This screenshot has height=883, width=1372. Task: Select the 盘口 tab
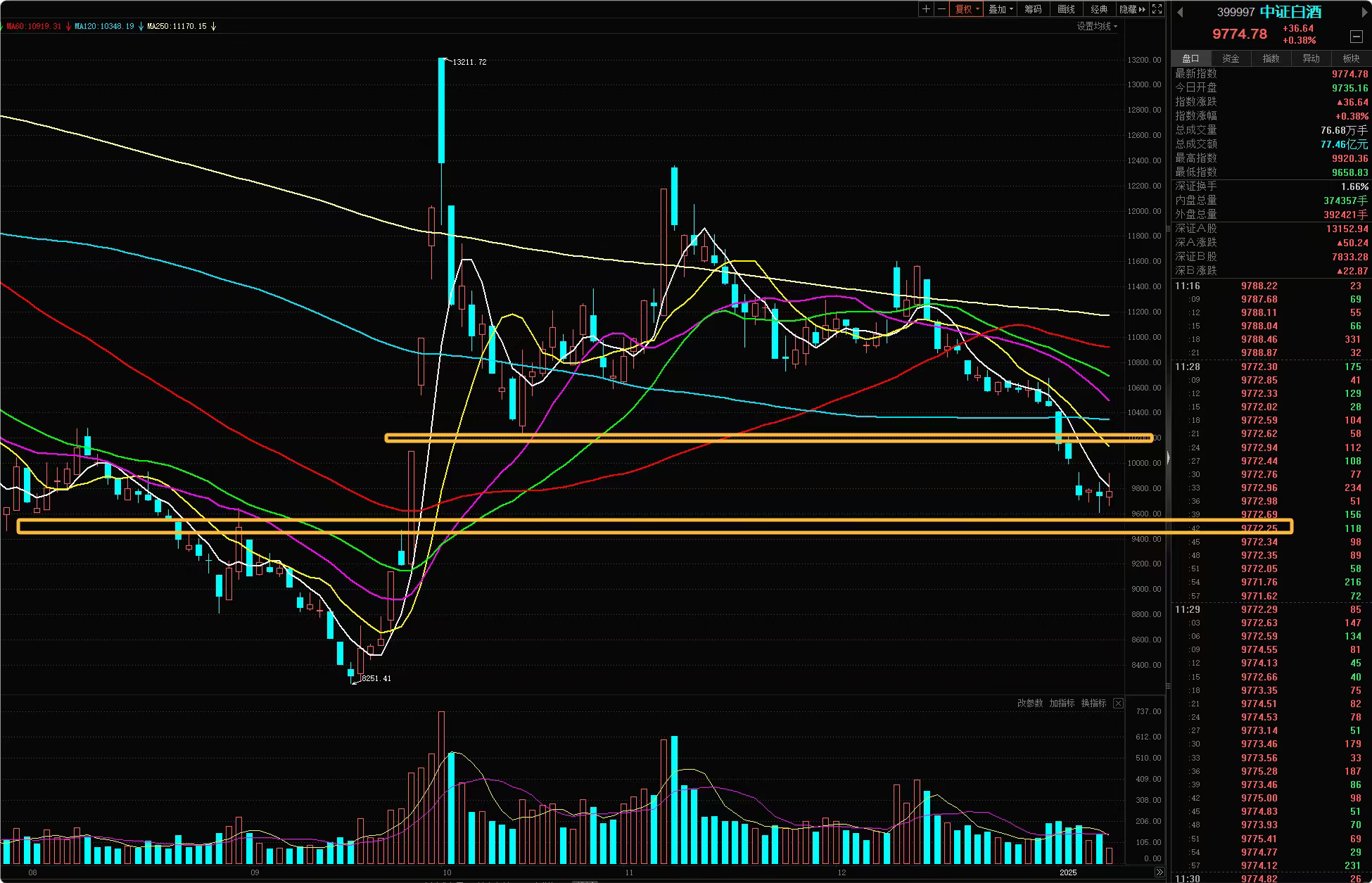tap(1190, 58)
